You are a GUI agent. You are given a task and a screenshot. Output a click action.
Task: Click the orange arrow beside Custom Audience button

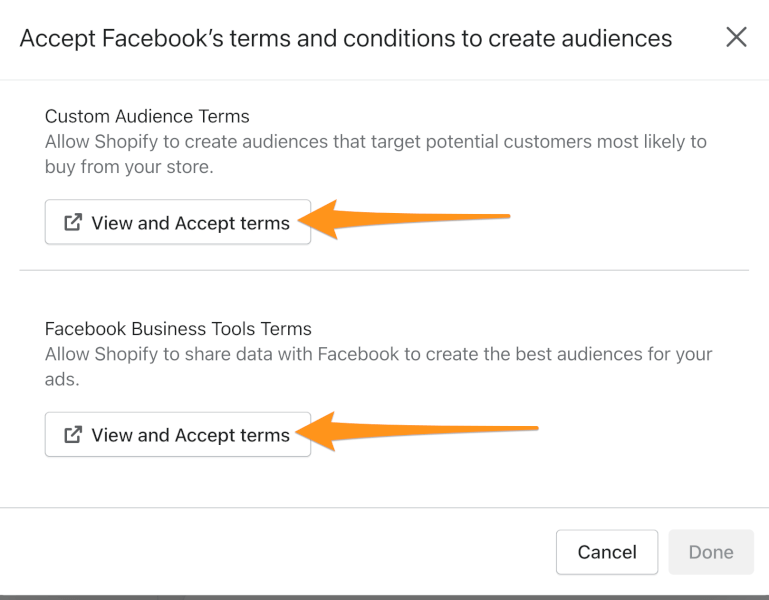point(404,219)
